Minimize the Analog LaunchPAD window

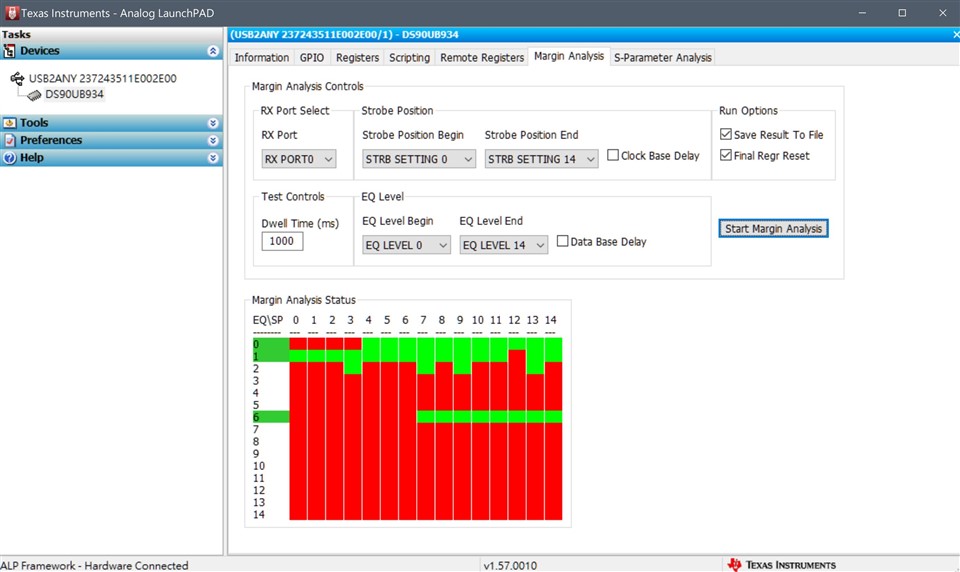[x=862, y=13]
